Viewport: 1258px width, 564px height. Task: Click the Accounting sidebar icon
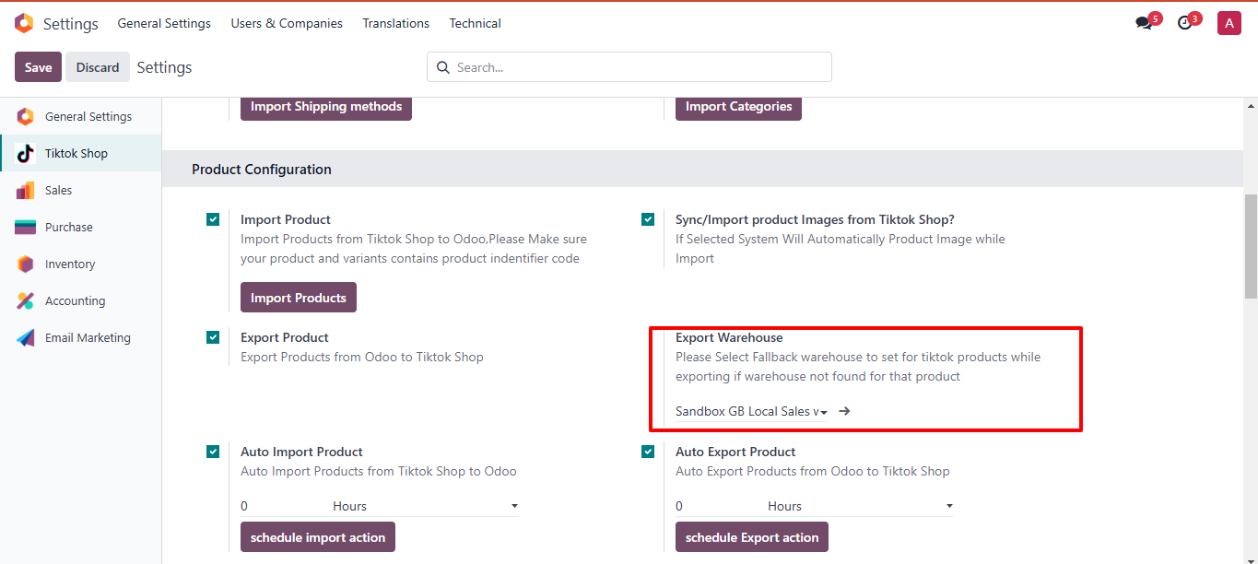pyautogui.click(x=25, y=301)
